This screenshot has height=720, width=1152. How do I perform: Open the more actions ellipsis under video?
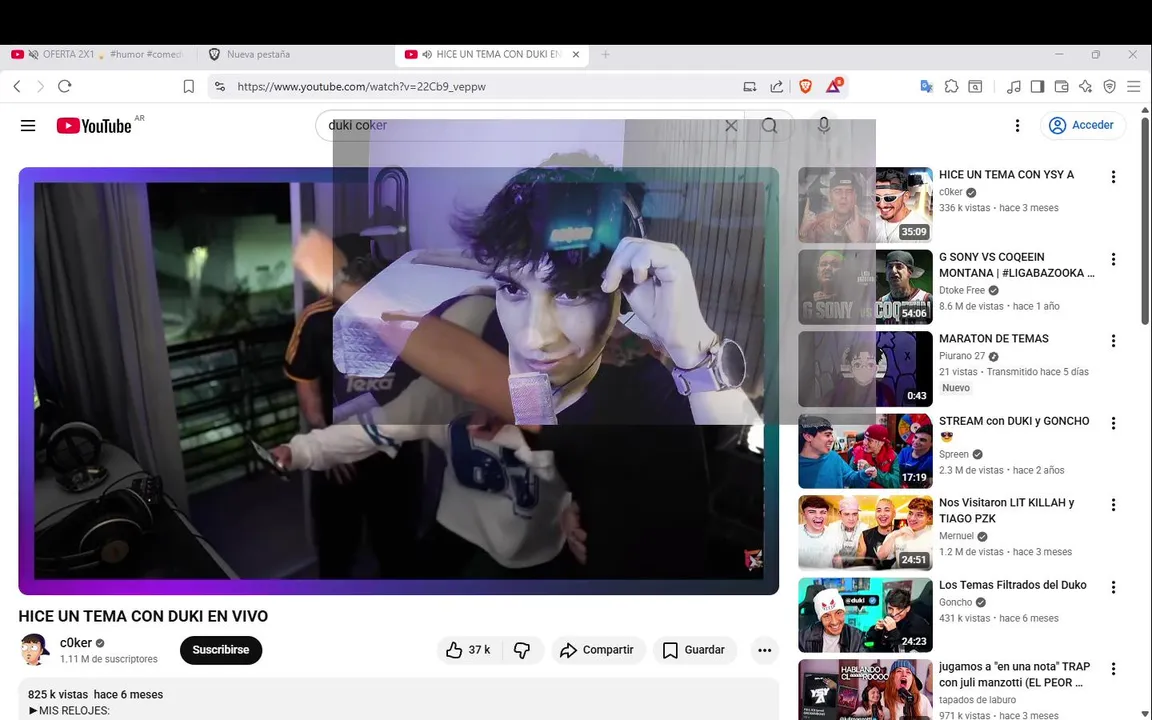coord(765,650)
